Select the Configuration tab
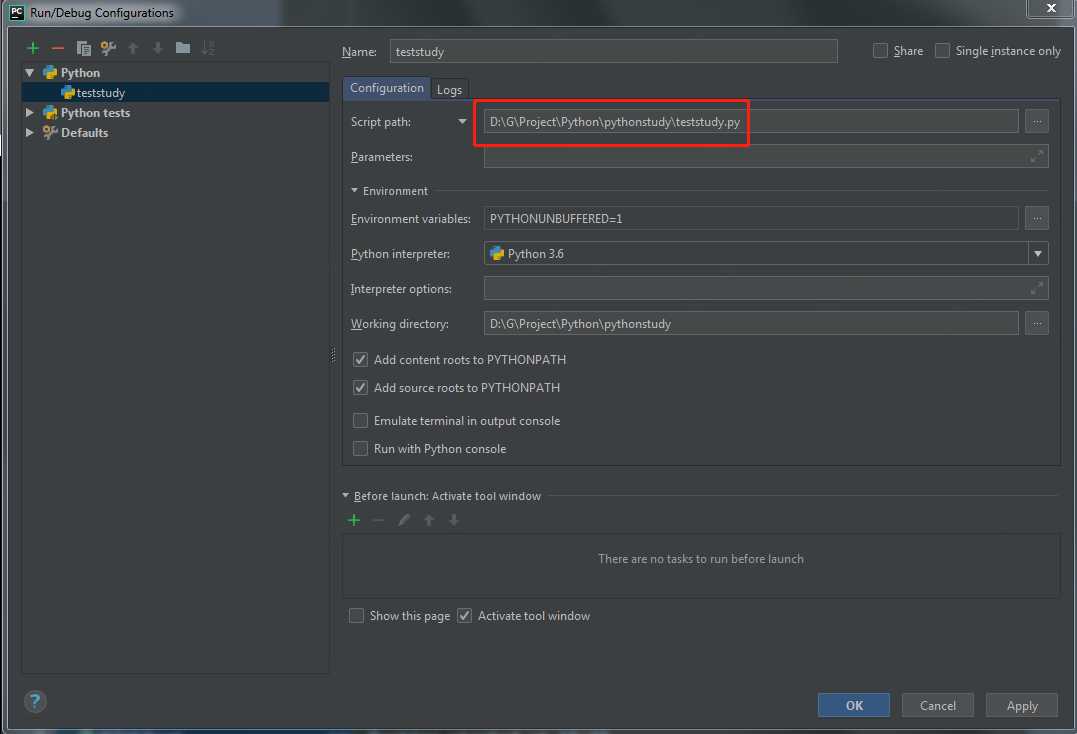 click(387, 88)
